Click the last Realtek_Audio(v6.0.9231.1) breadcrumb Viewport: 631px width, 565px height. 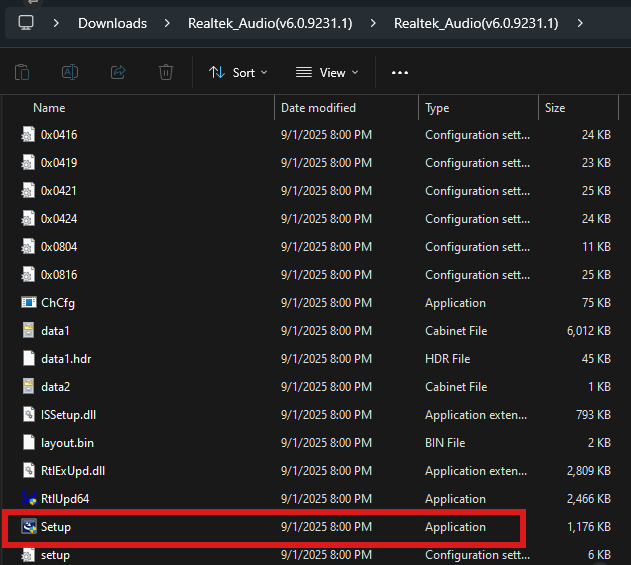click(476, 23)
